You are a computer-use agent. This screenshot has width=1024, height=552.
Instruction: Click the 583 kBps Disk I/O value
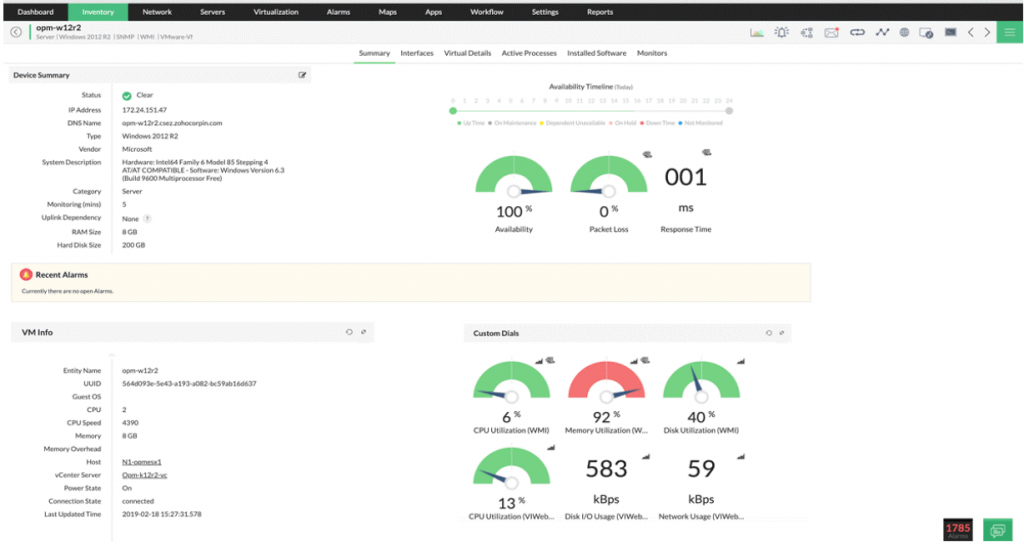point(606,468)
